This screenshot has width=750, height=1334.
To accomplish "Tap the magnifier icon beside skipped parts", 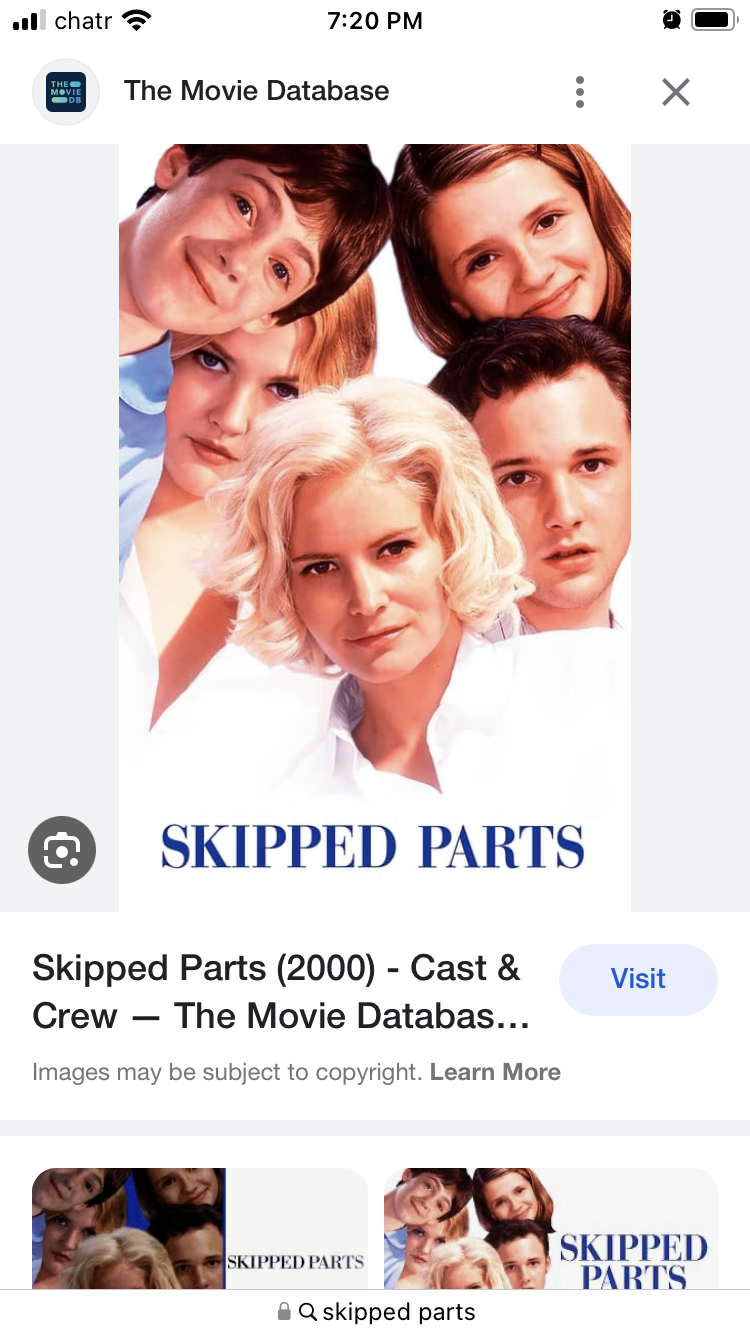I will pyautogui.click(x=308, y=1311).
